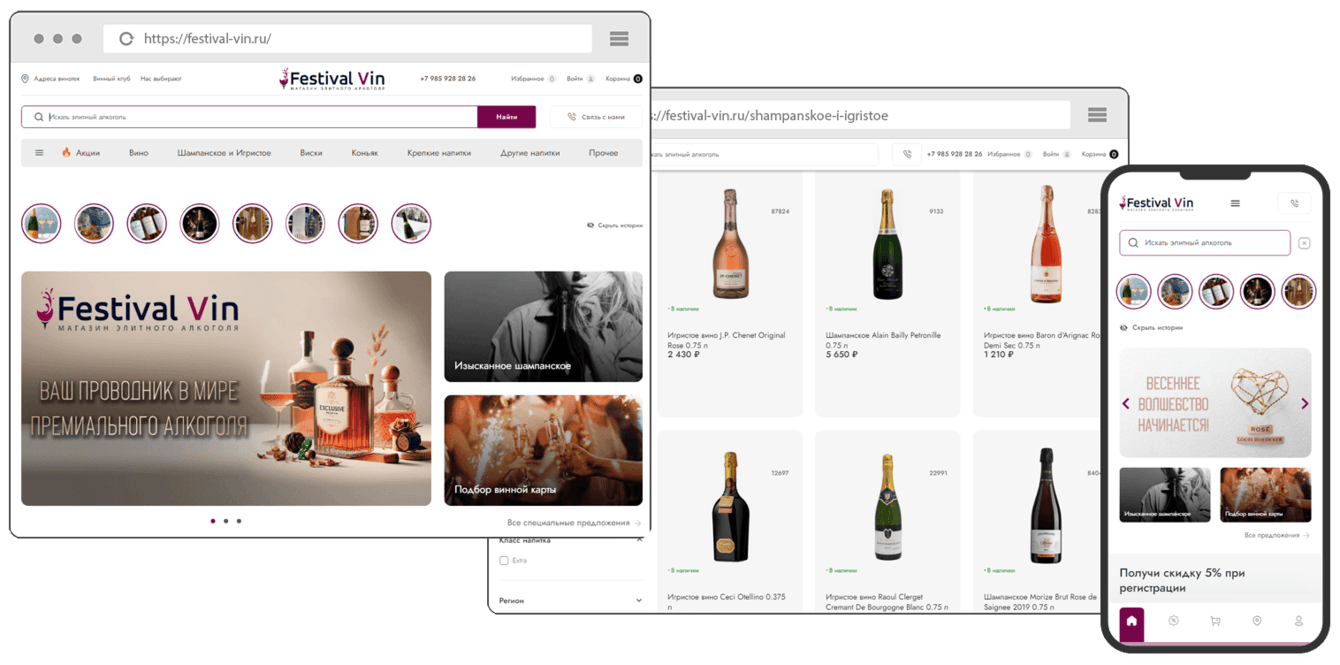Open the Изысканное шампанское banner on desktop homepage
1340x665 pixels.
[543, 326]
